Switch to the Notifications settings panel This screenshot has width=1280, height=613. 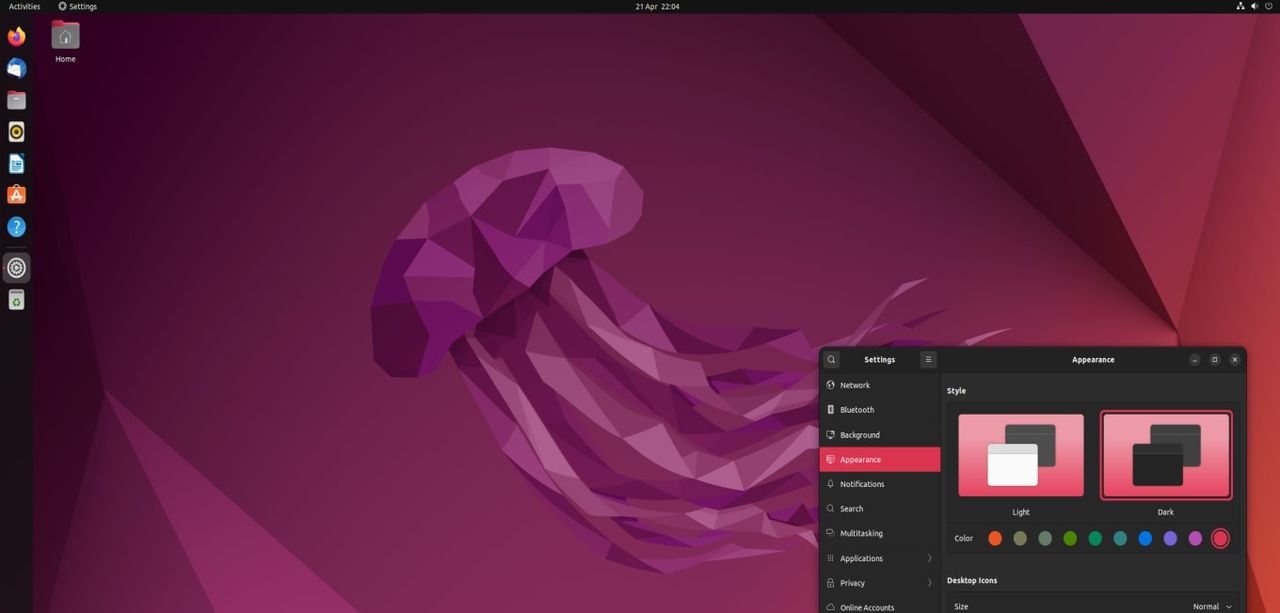tap(861, 484)
